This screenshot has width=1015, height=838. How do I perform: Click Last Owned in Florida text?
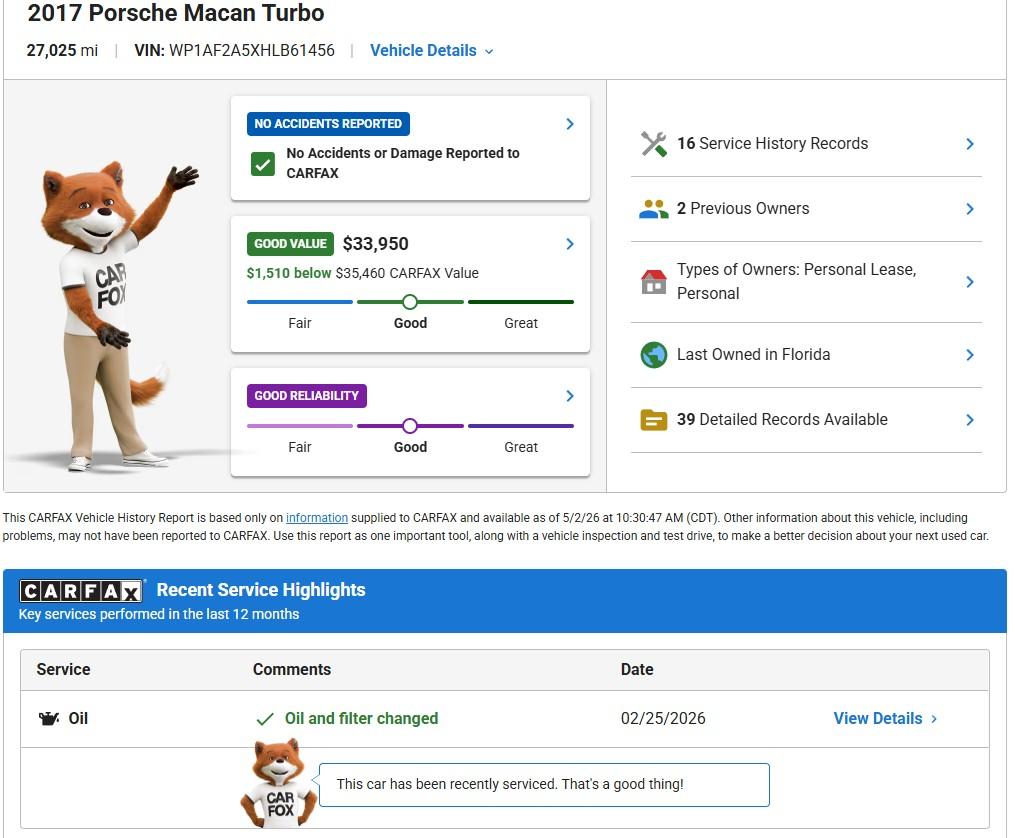pyautogui.click(x=753, y=355)
